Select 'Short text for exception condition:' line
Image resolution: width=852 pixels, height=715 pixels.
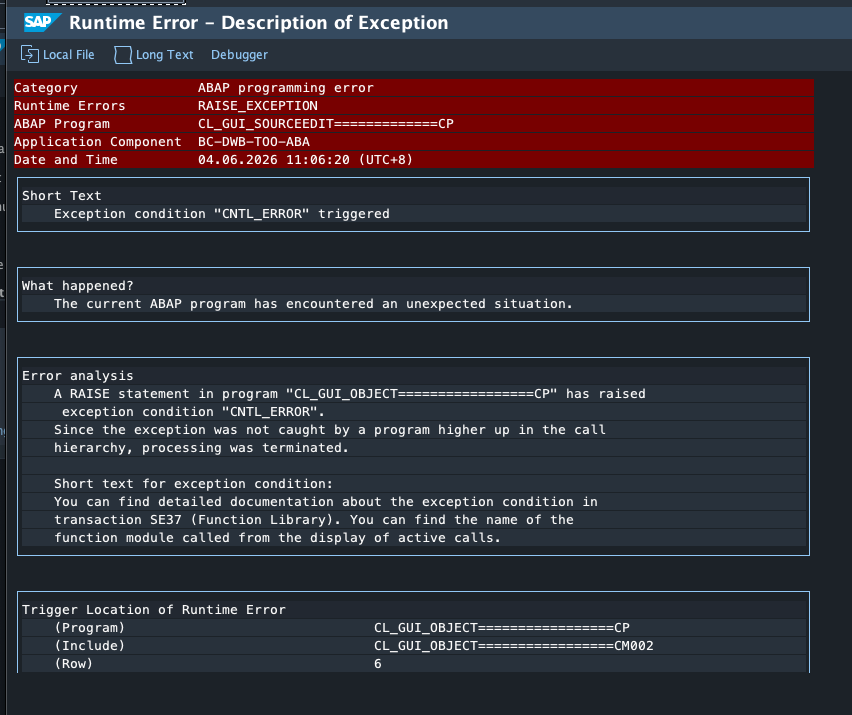(193, 484)
